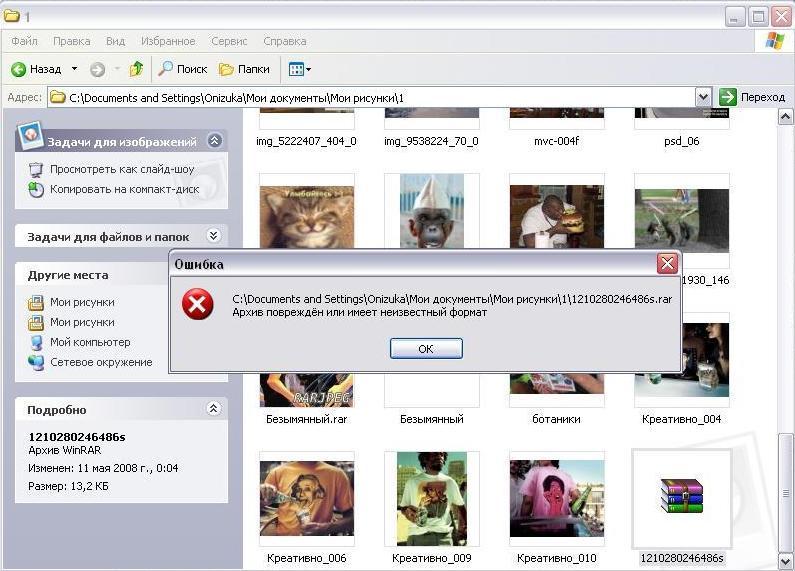795x571 pixels.
Task: Click the green Back arrow icon
Action: pyautogui.click(x=19, y=69)
